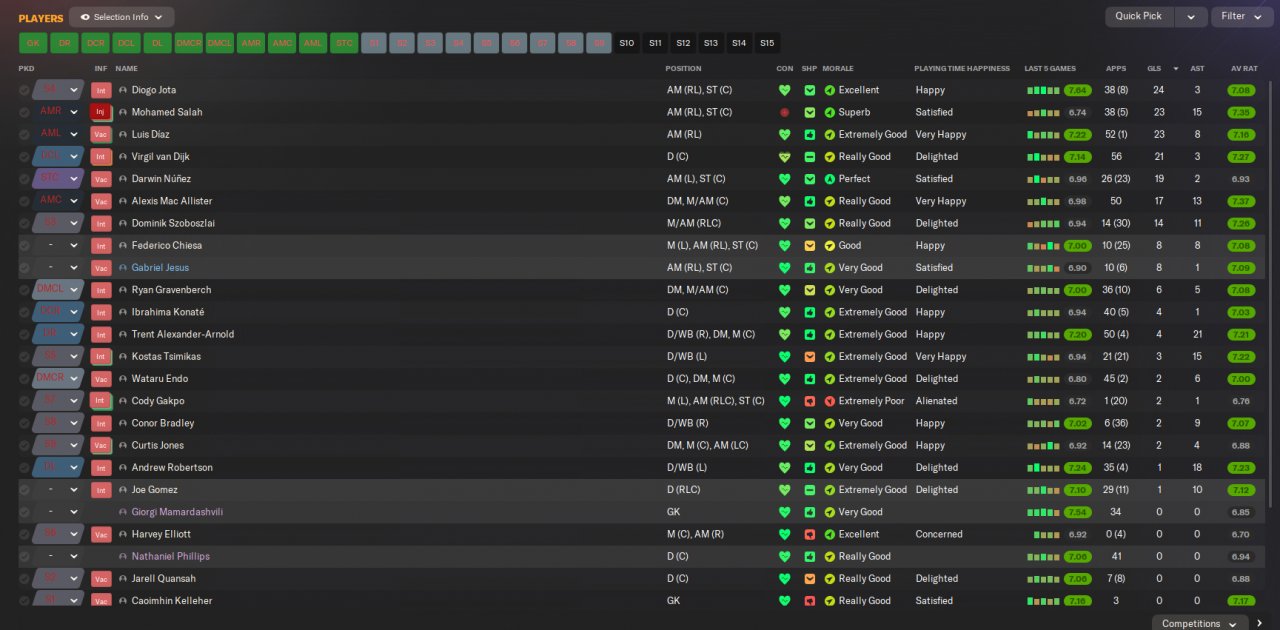1280x630 pixels.
Task: Toggle the picked checkmark for Gabriel Jesus
Action: point(24,268)
